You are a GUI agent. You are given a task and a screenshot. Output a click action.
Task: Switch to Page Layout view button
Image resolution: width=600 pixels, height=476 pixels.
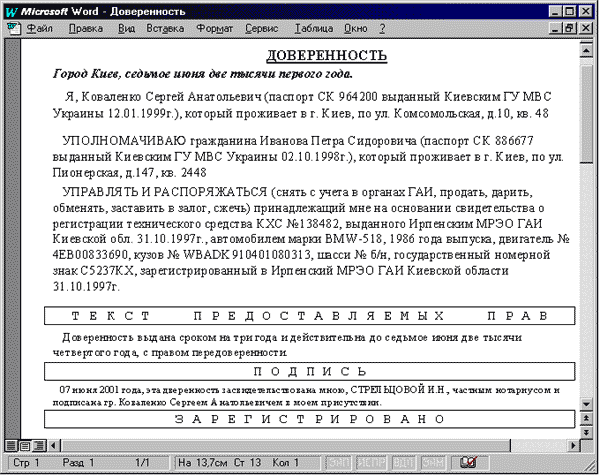point(25,446)
